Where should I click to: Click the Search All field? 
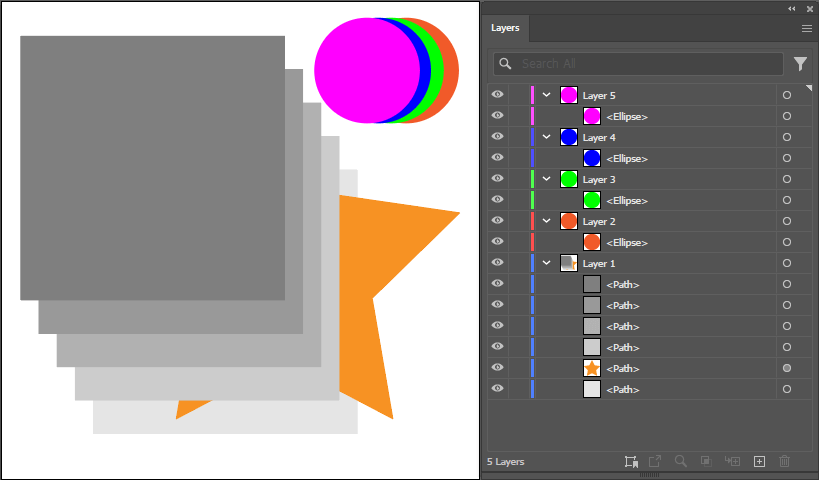[647, 64]
